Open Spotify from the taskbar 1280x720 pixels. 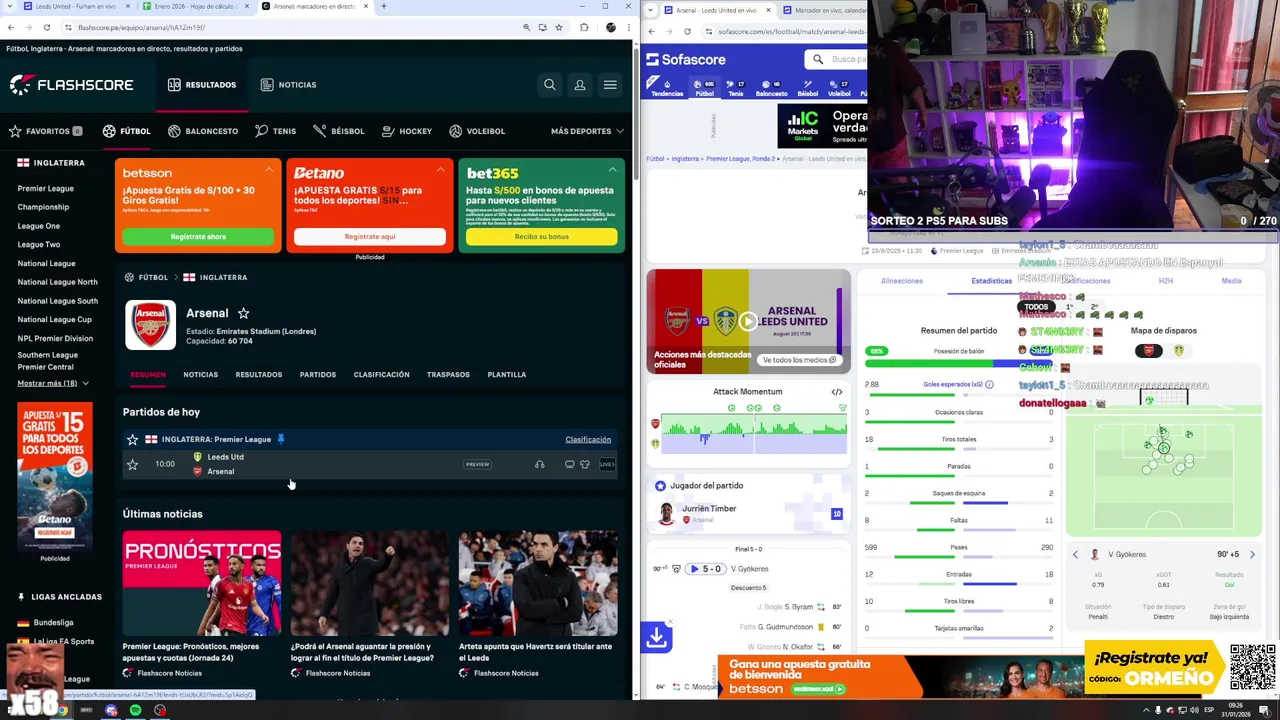[x=135, y=710]
